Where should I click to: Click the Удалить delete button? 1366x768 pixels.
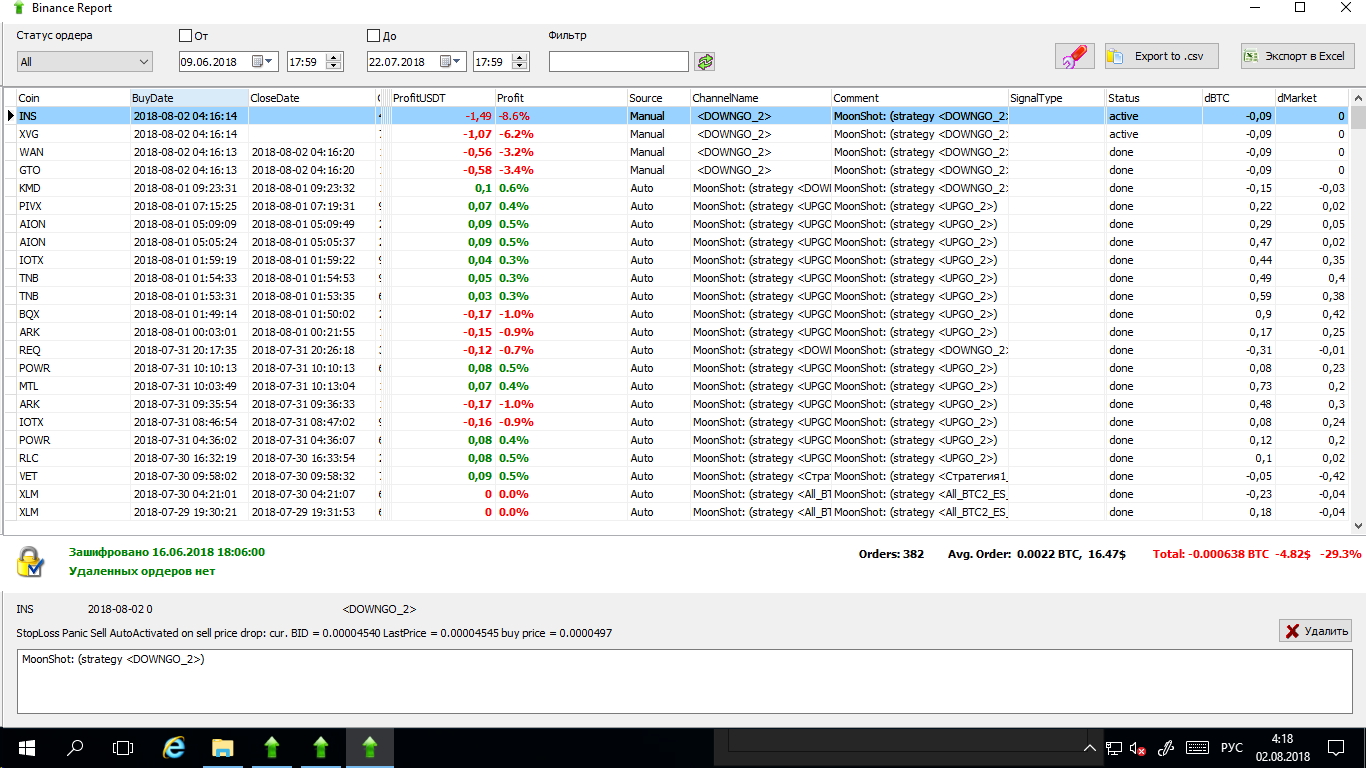tap(1316, 631)
